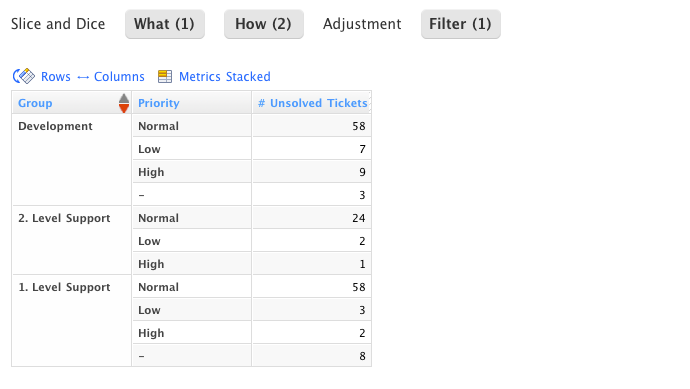Select the Slice and Dice tab
The width and height of the screenshot is (690, 389).
58,24
